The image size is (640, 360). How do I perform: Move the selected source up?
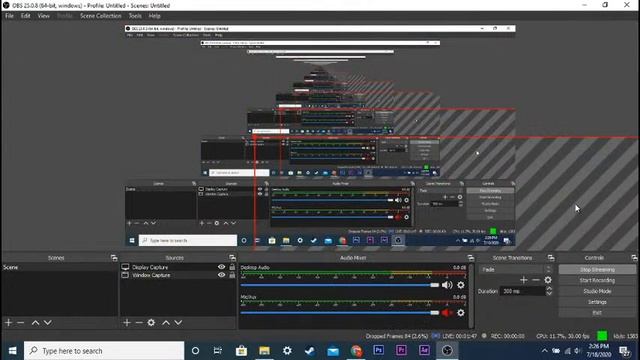click(x=166, y=322)
